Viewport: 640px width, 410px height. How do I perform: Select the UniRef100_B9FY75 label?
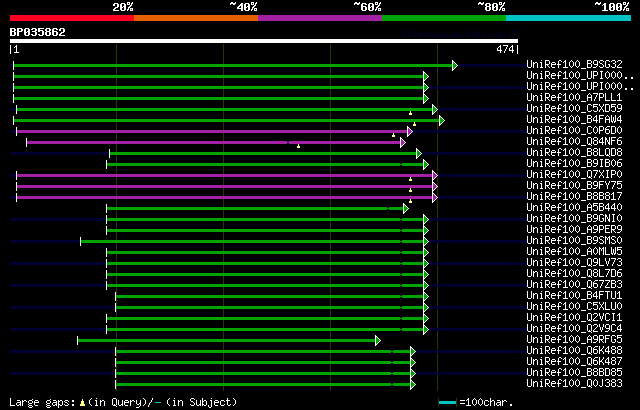coord(574,186)
